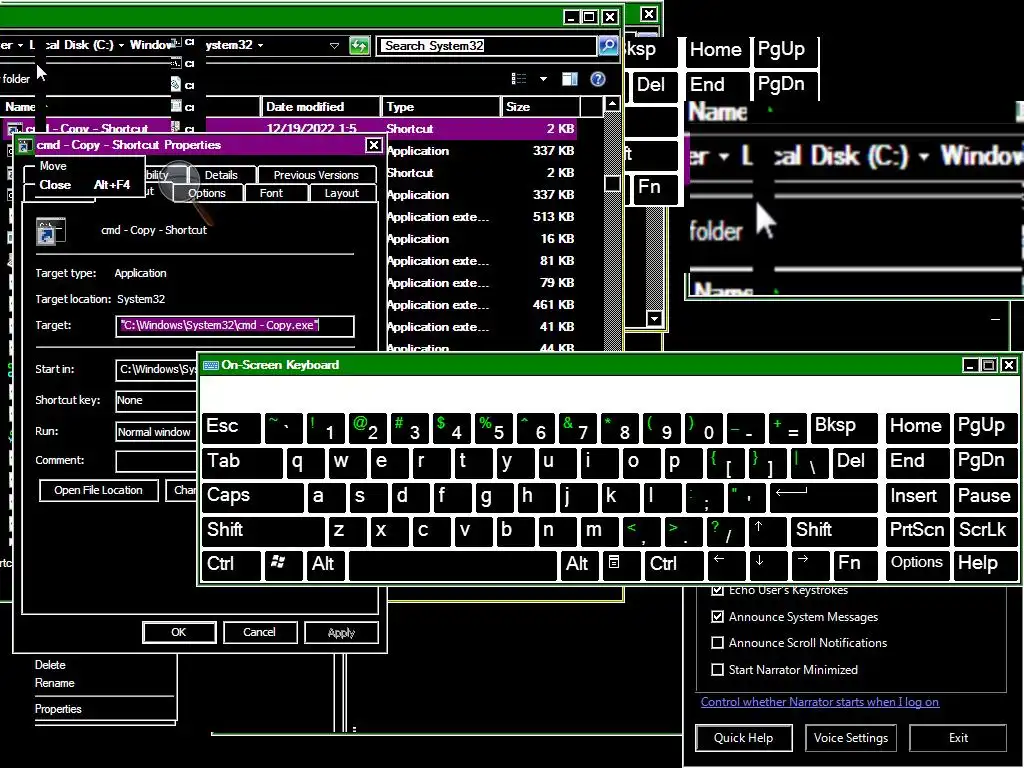
Task: Toggle the Caps key on the On-Screen Keyboard
Action: 253,496
